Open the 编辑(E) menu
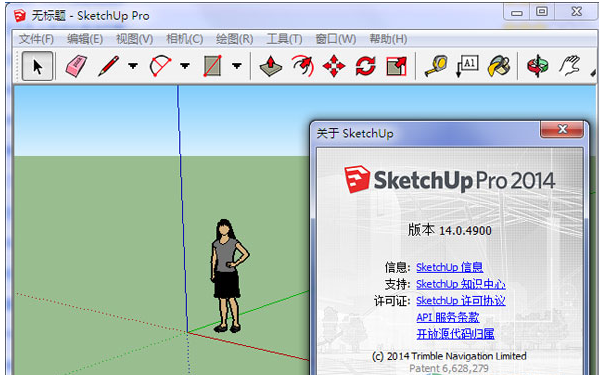The image size is (599, 375). pyautogui.click(x=85, y=39)
